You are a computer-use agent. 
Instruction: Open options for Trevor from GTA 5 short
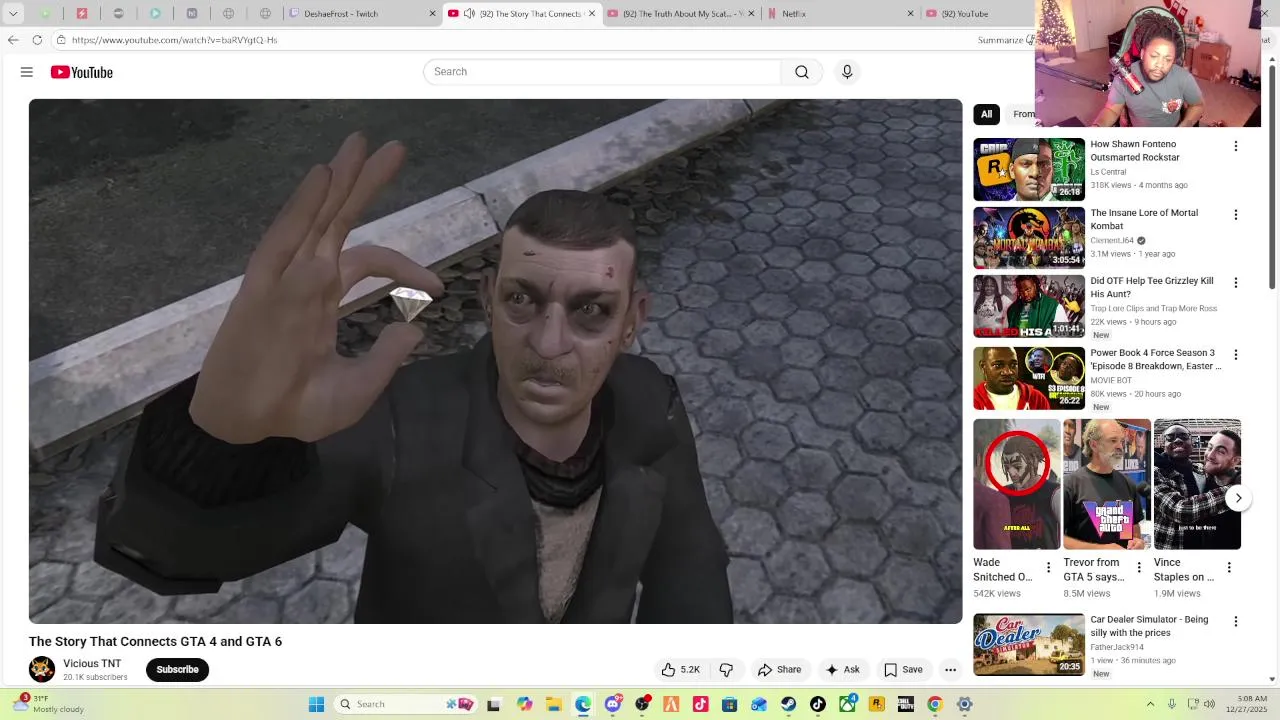click(1138, 568)
